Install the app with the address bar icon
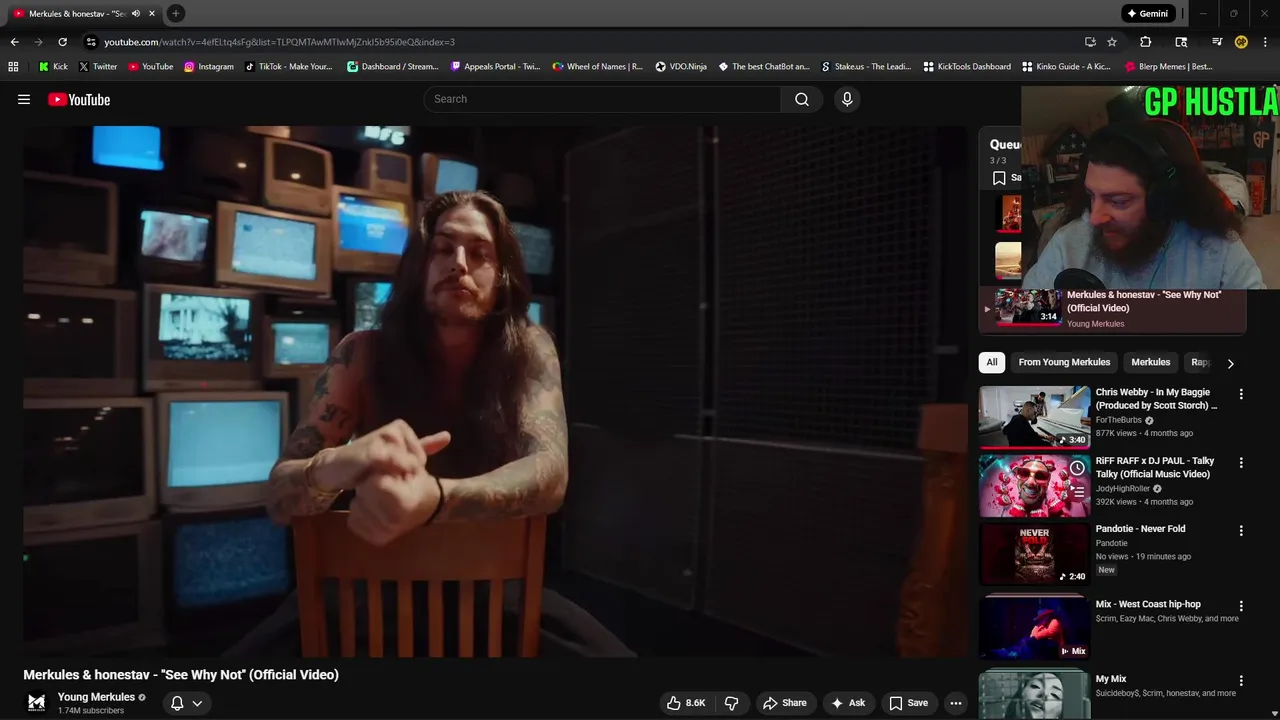 click(1090, 42)
